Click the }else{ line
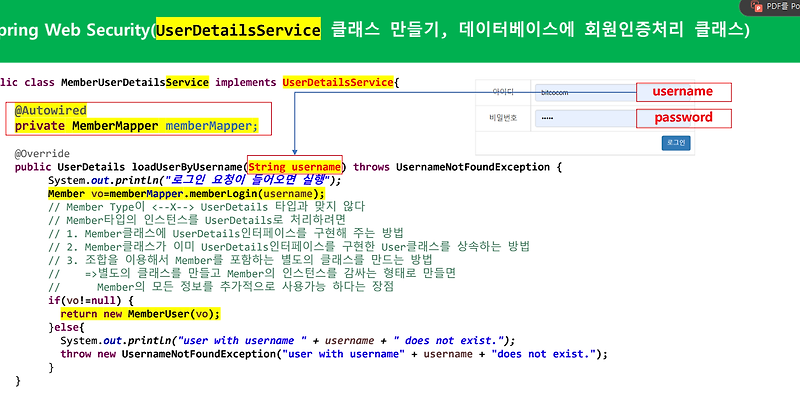Viewport: 800px width, 414px height. click(x=66, y=327)
